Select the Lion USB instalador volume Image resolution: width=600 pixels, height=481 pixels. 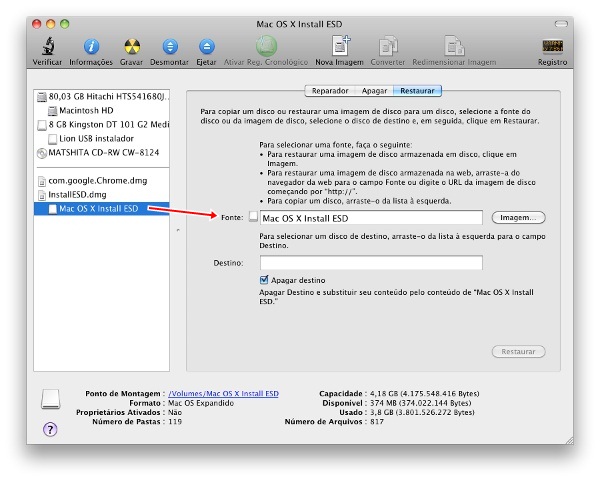pyautogui.click(x=101, y=139)
